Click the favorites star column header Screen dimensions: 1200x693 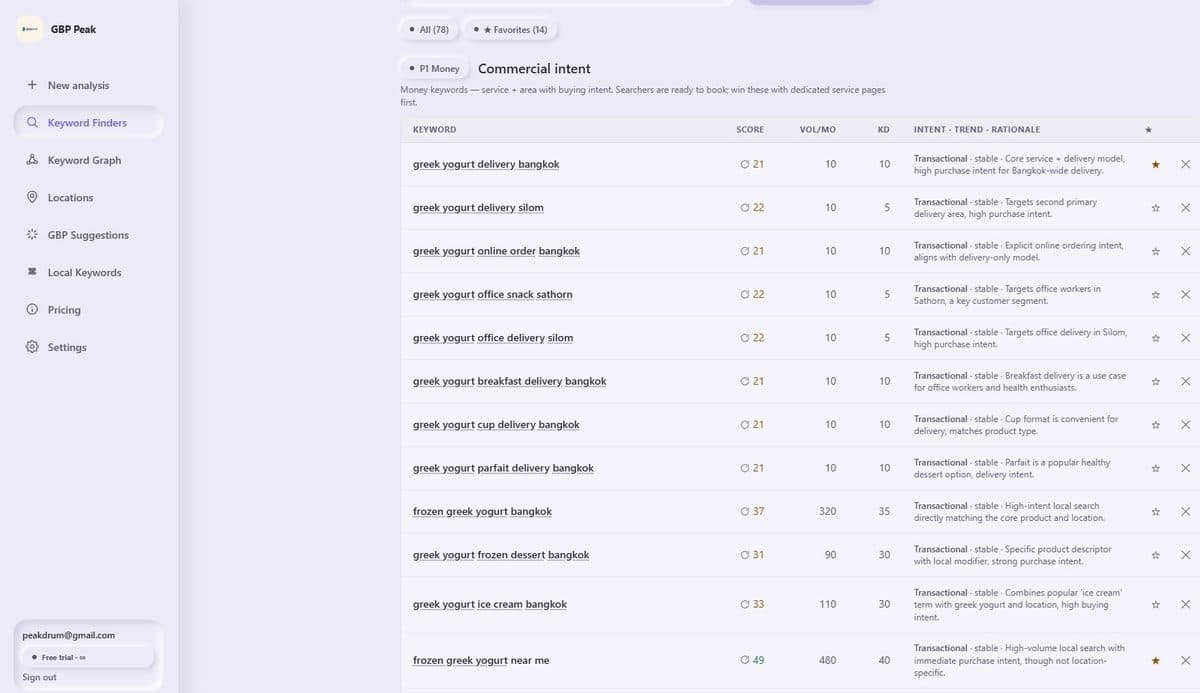pos(1149,130)
